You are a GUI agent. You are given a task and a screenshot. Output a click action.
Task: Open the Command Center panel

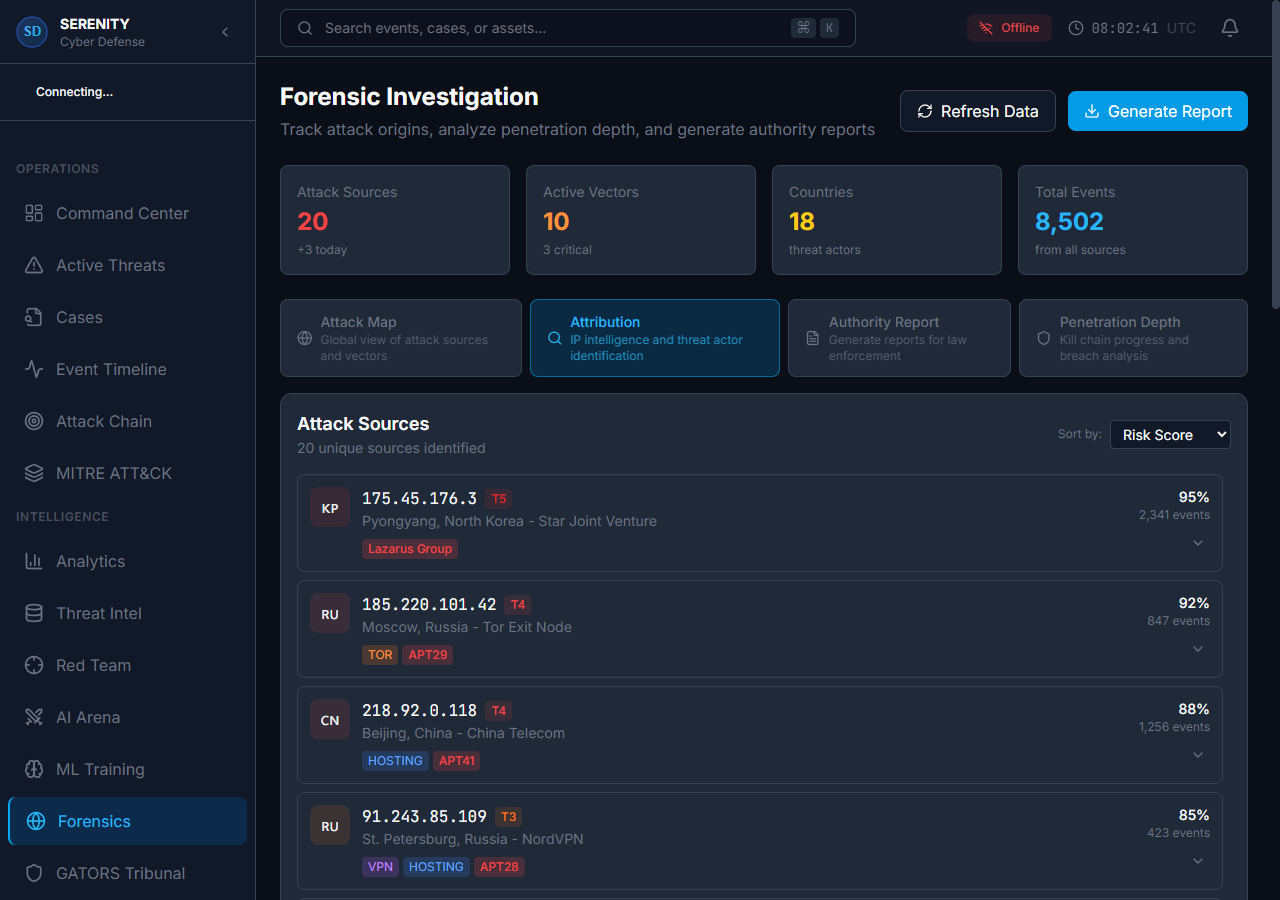122,213
